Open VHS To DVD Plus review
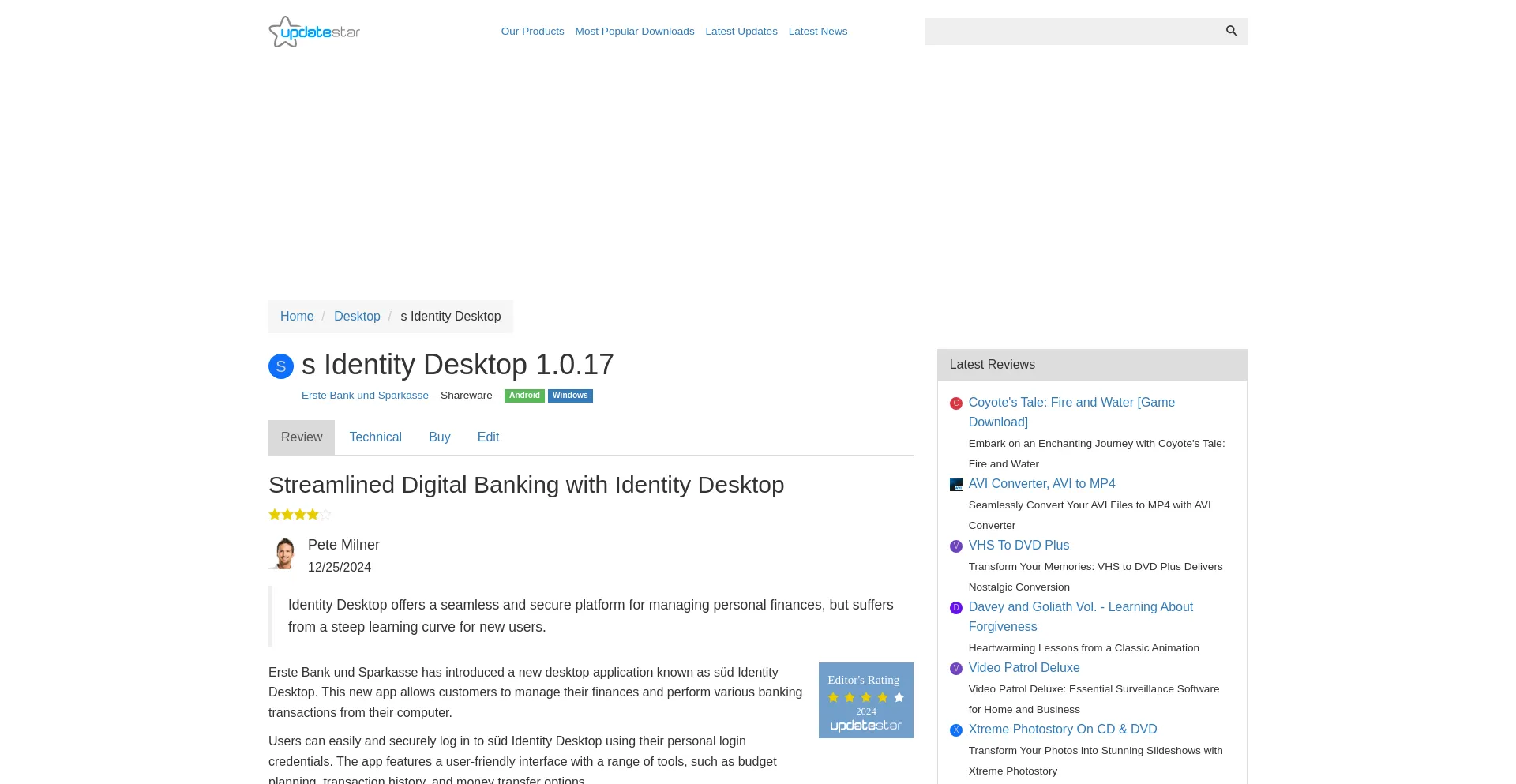The height and width of the screenshot is (784, 1516). [x=1019, y=546]
